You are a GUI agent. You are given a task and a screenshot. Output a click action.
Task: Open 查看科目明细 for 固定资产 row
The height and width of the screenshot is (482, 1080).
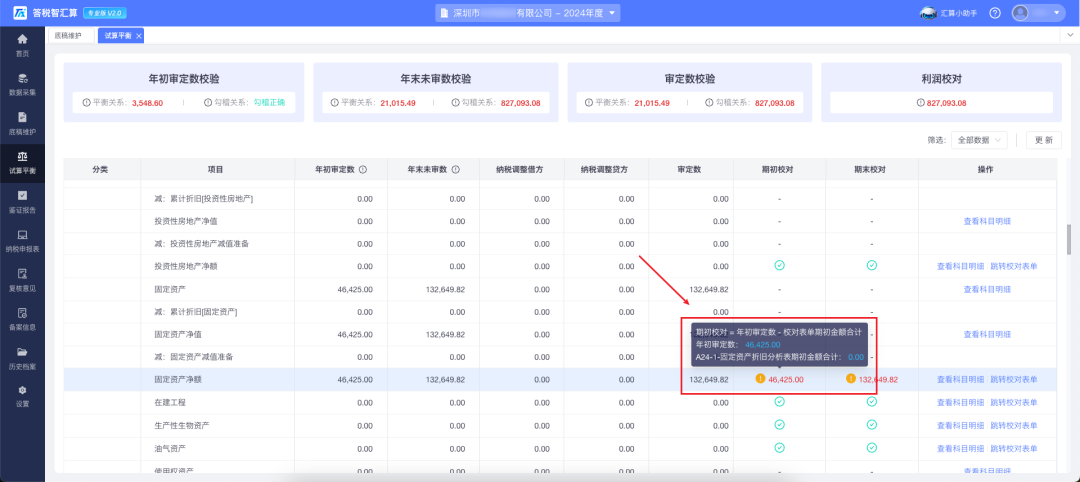tap(987, 289)
